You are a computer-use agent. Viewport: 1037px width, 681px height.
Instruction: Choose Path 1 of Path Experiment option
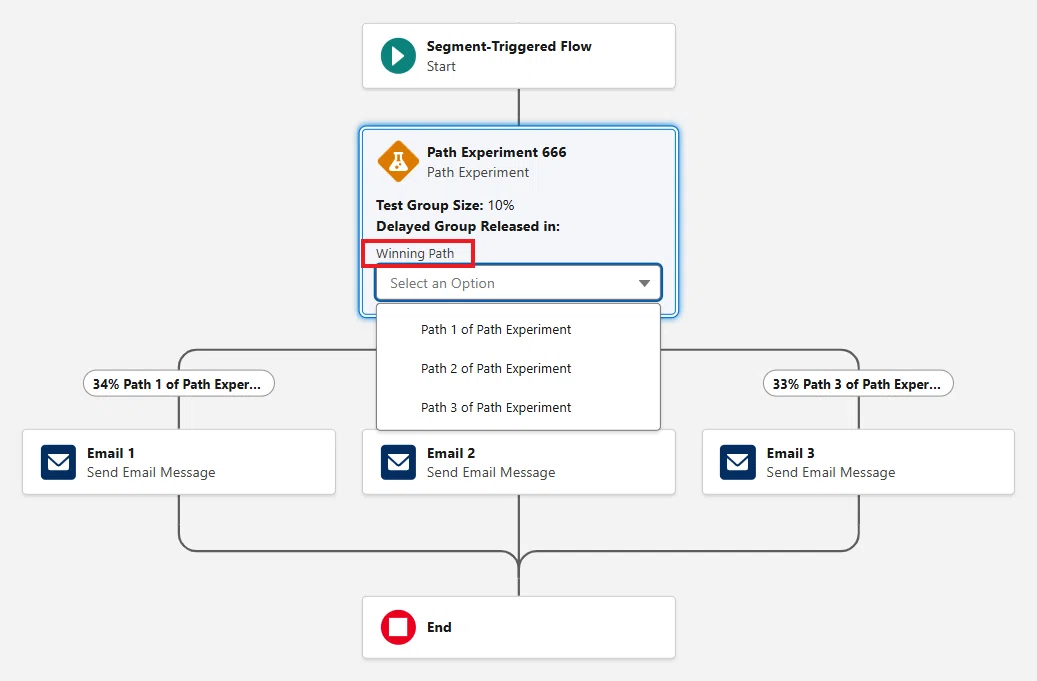point(518,329)
